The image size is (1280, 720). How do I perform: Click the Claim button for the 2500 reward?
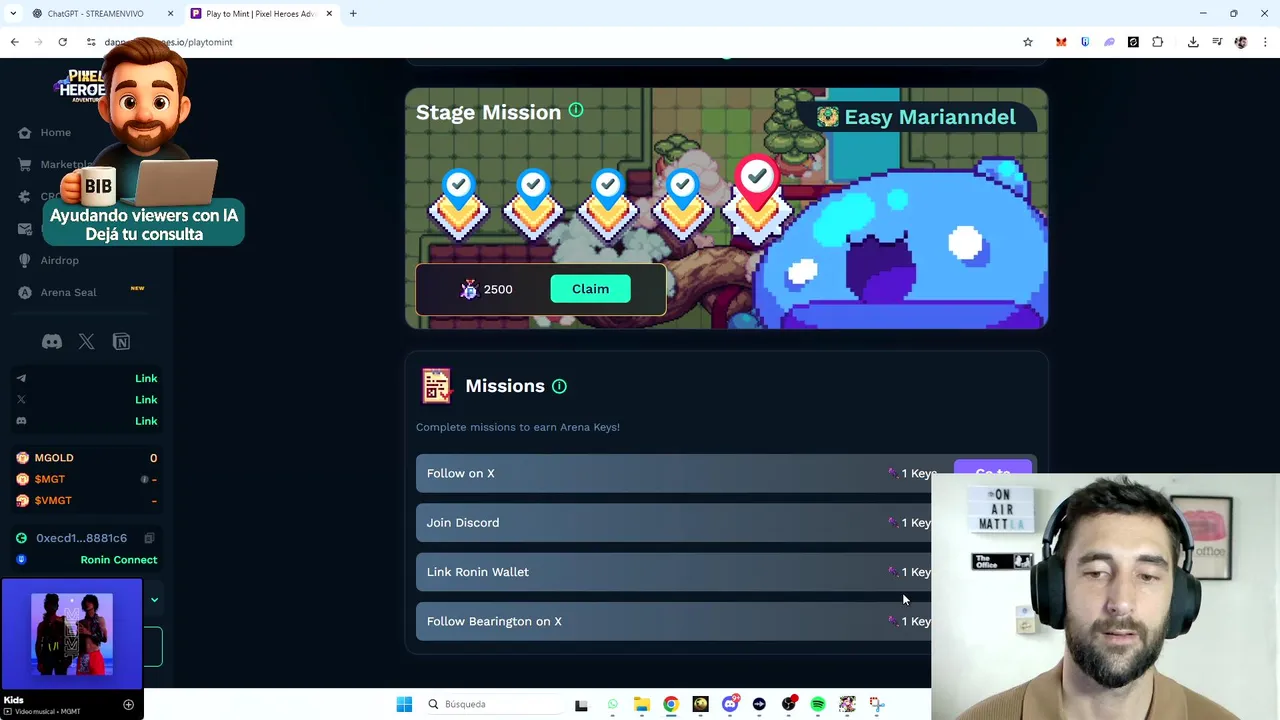590,289
